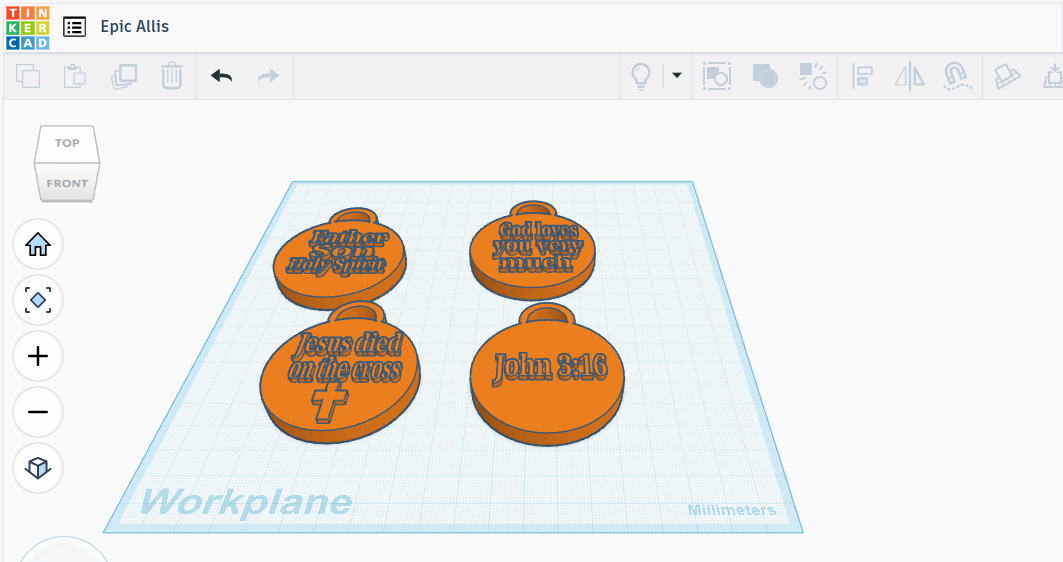Open the designs list icon
This screenshot has height=562, width=1063.
(75, 27)
